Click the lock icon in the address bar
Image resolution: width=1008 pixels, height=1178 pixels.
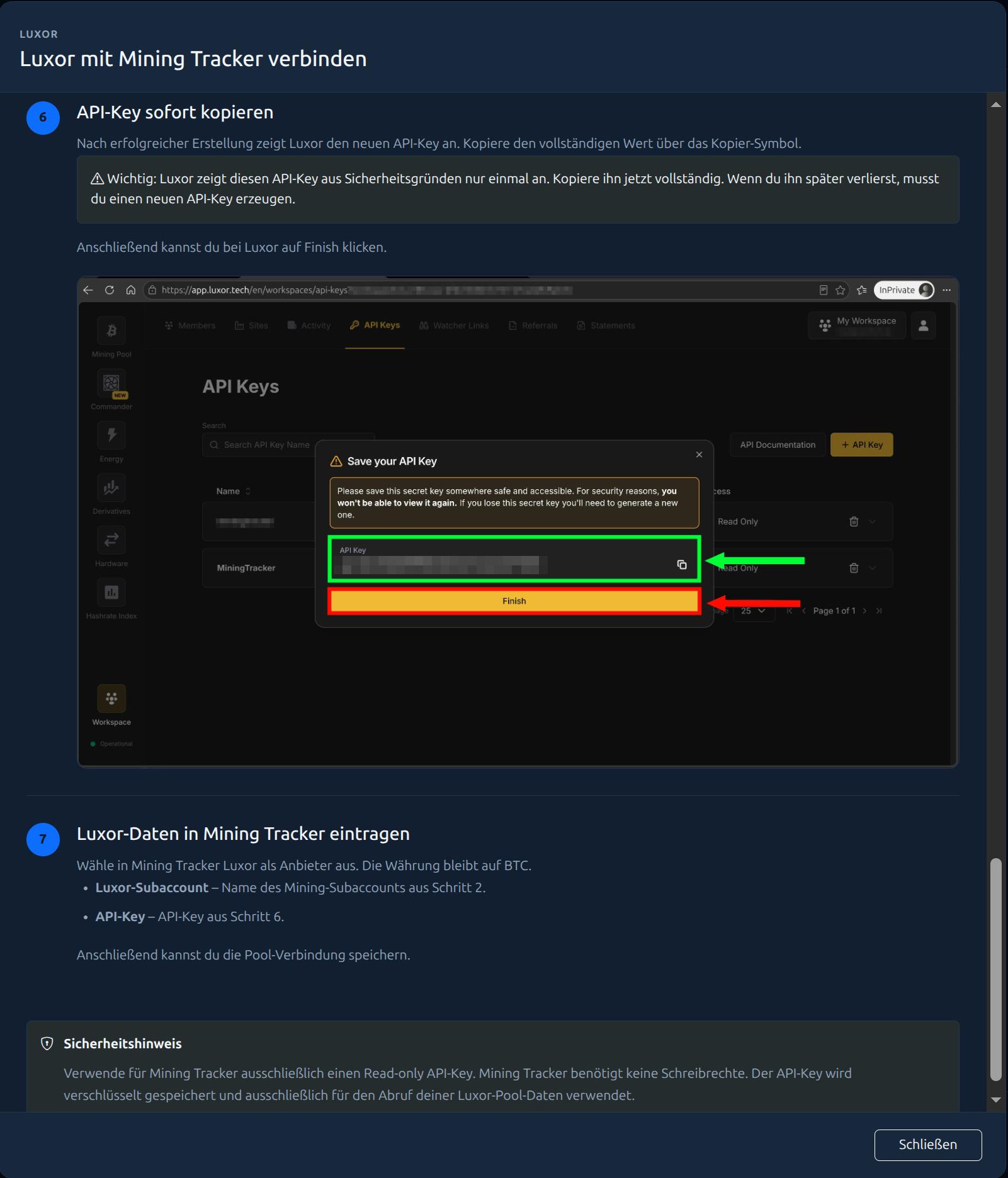[x=152, y=290]
